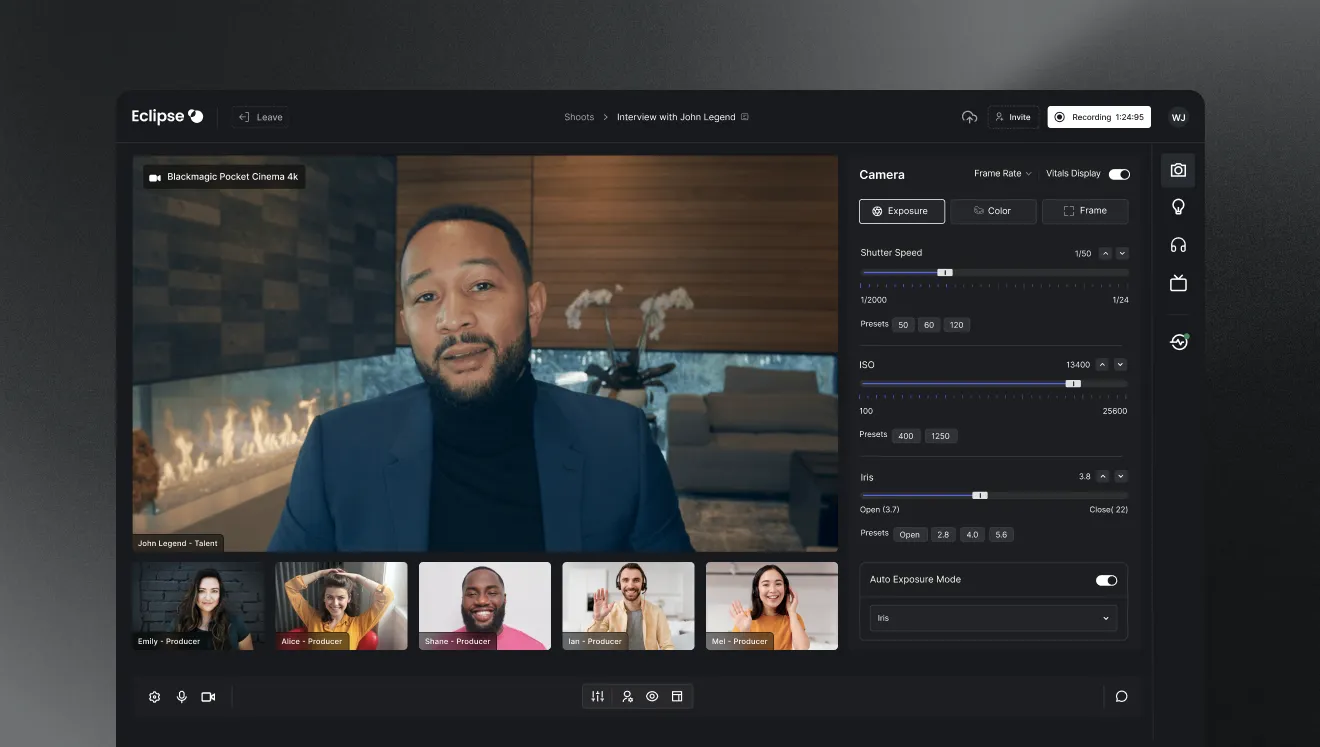Switch to the Color tab
Viewport: 1320px width, 747px height.
992,211
